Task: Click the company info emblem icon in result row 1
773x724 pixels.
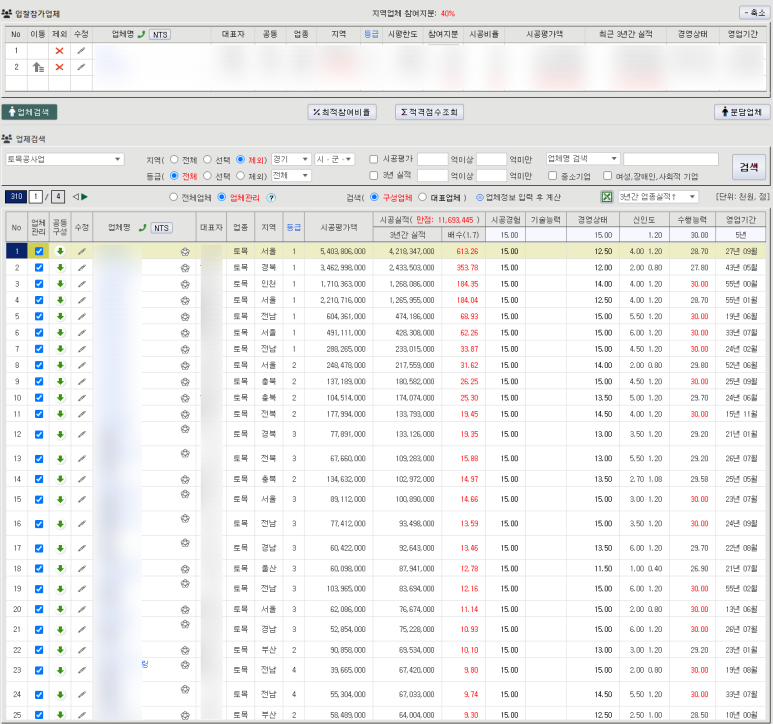Action: click(x=185, y=252)
